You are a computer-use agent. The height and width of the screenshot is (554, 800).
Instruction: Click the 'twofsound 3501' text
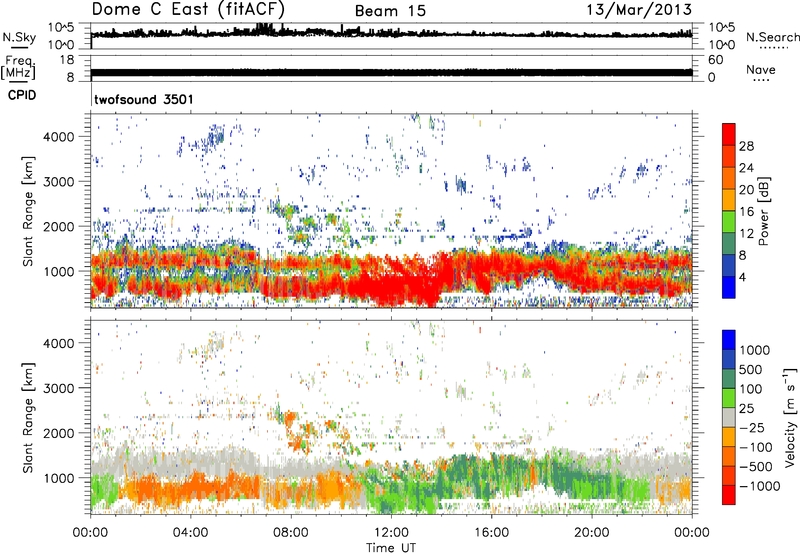coord(144,99)
